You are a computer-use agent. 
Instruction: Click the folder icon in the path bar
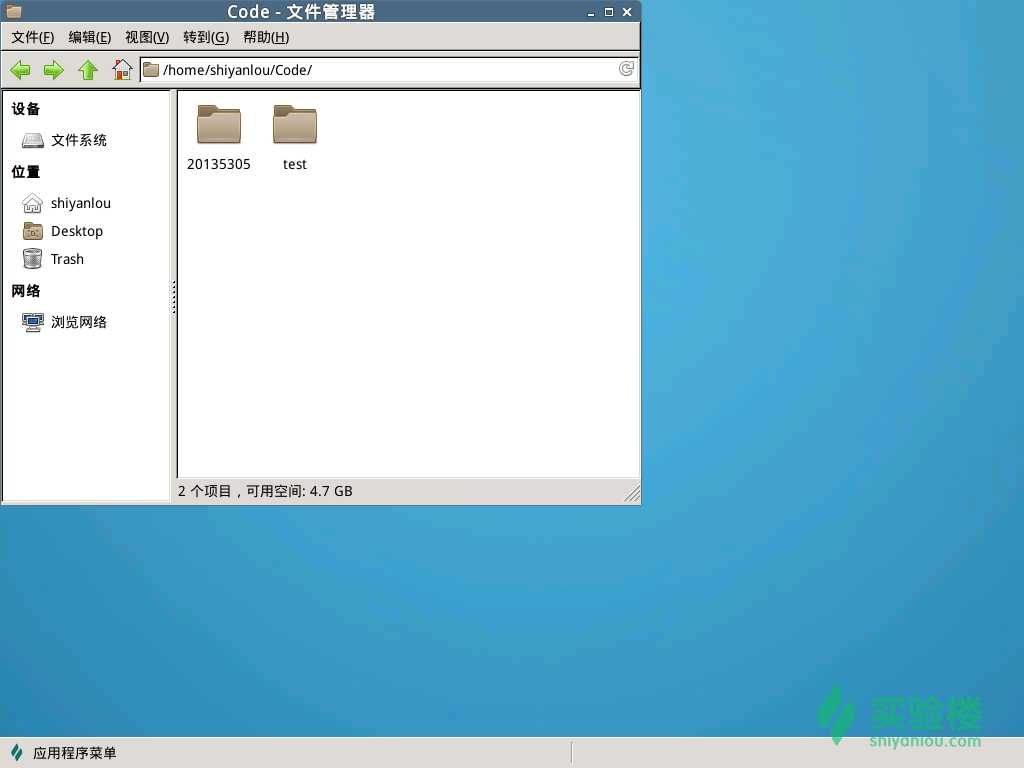(151, 69)
